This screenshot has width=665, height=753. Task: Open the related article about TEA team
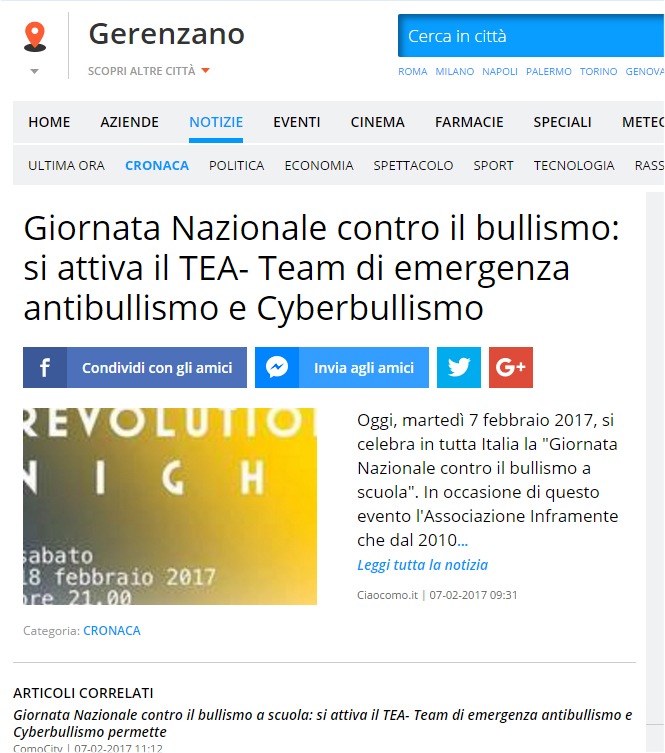[x=323, y=723]
